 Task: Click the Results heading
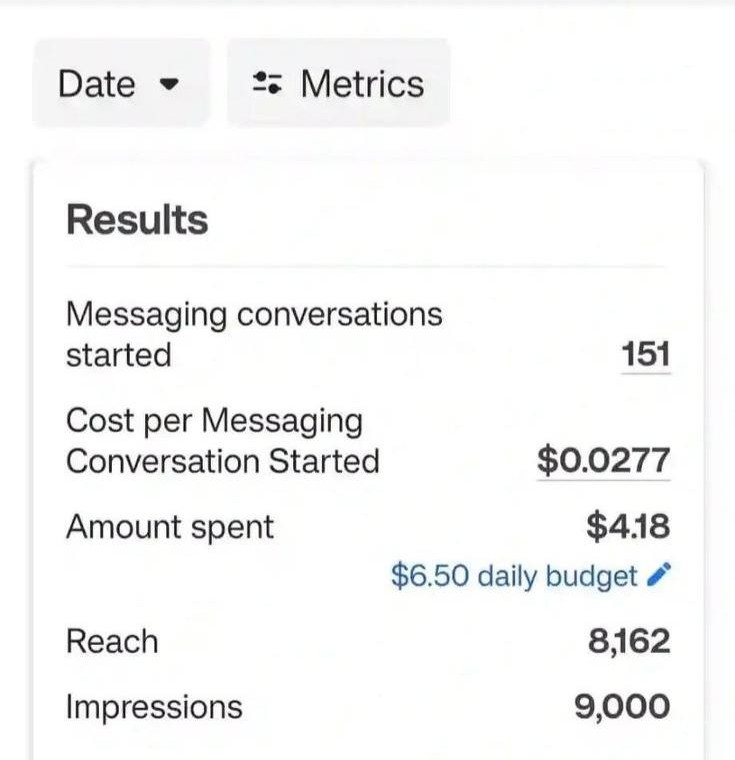137,220
